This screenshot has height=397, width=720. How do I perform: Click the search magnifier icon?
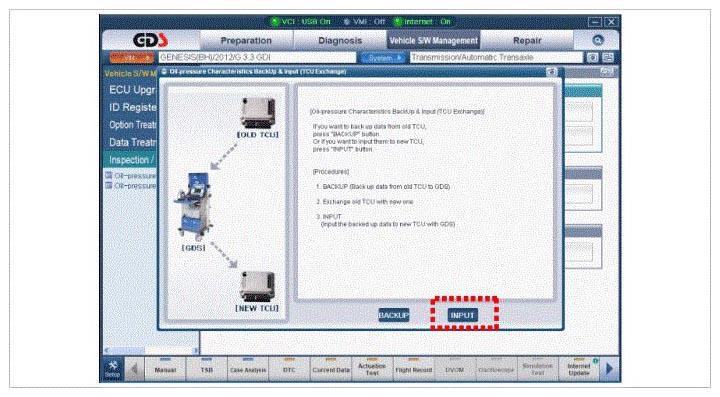597,40
